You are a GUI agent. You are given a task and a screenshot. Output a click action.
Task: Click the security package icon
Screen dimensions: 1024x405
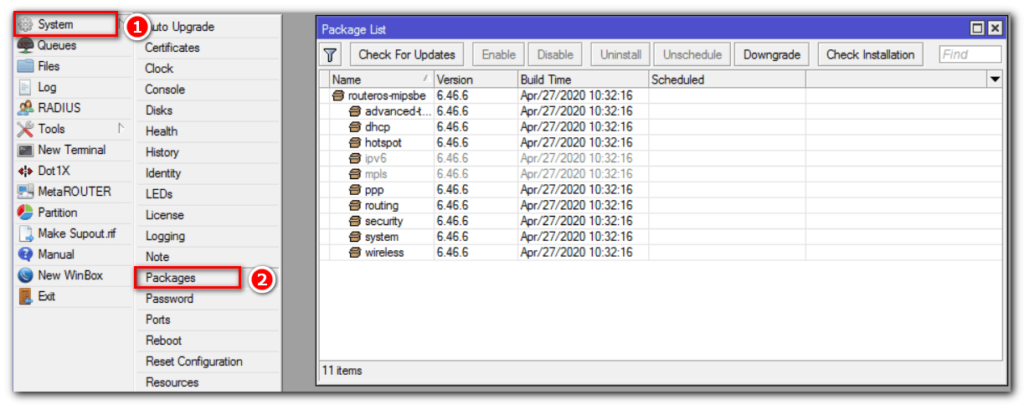point(355,221)
